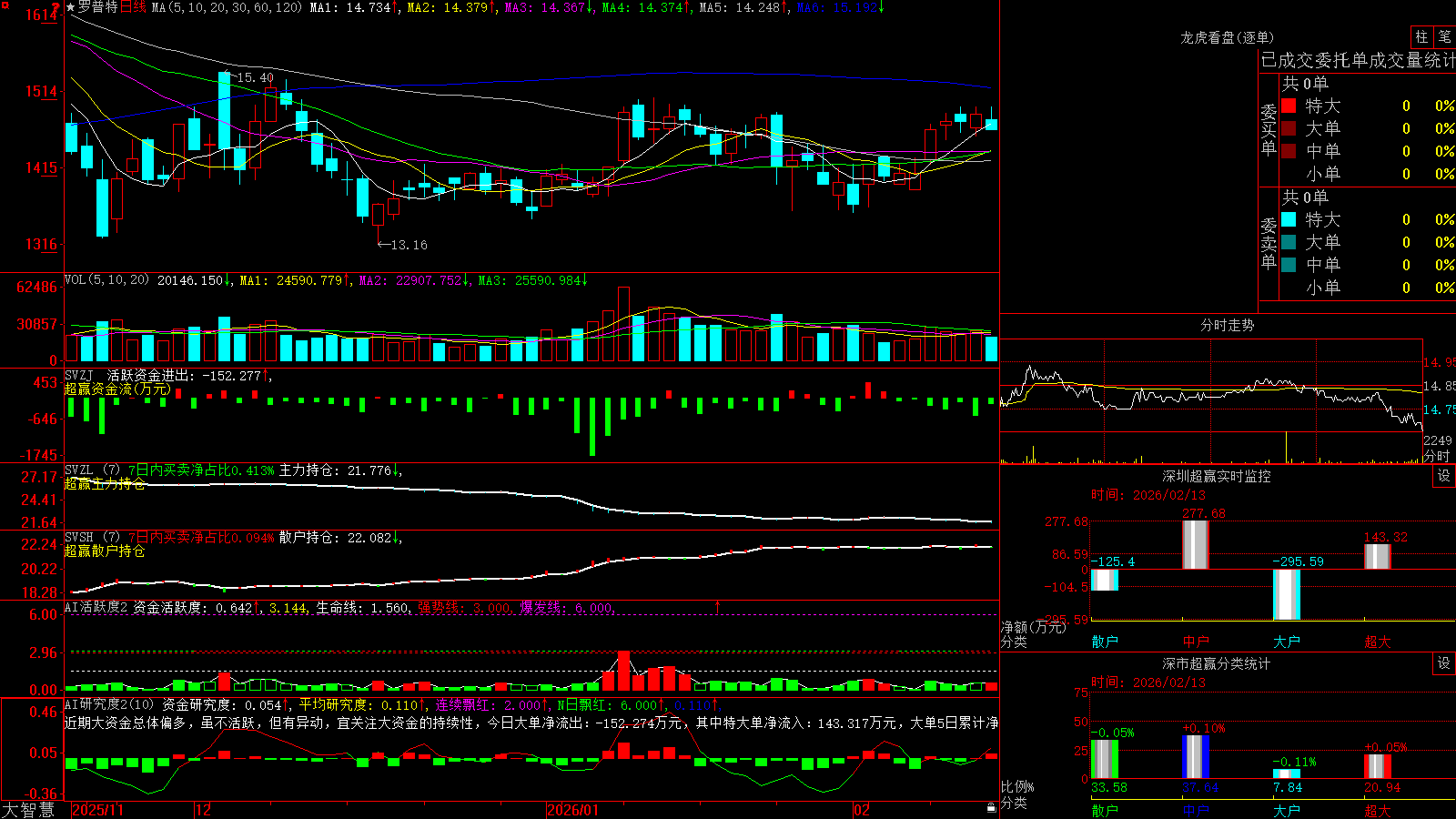Click the 龙虎看盘(逐单) panel title

pos(1227,37)
